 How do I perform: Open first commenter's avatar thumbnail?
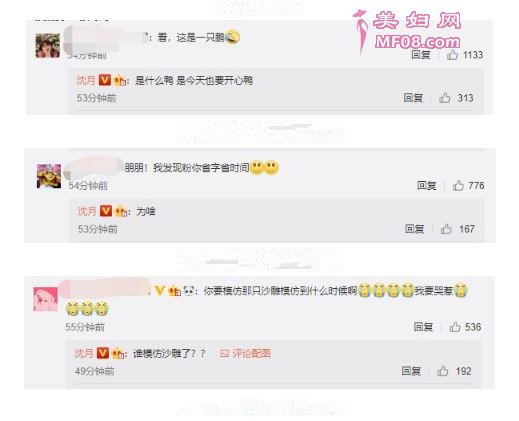[48, 45]
